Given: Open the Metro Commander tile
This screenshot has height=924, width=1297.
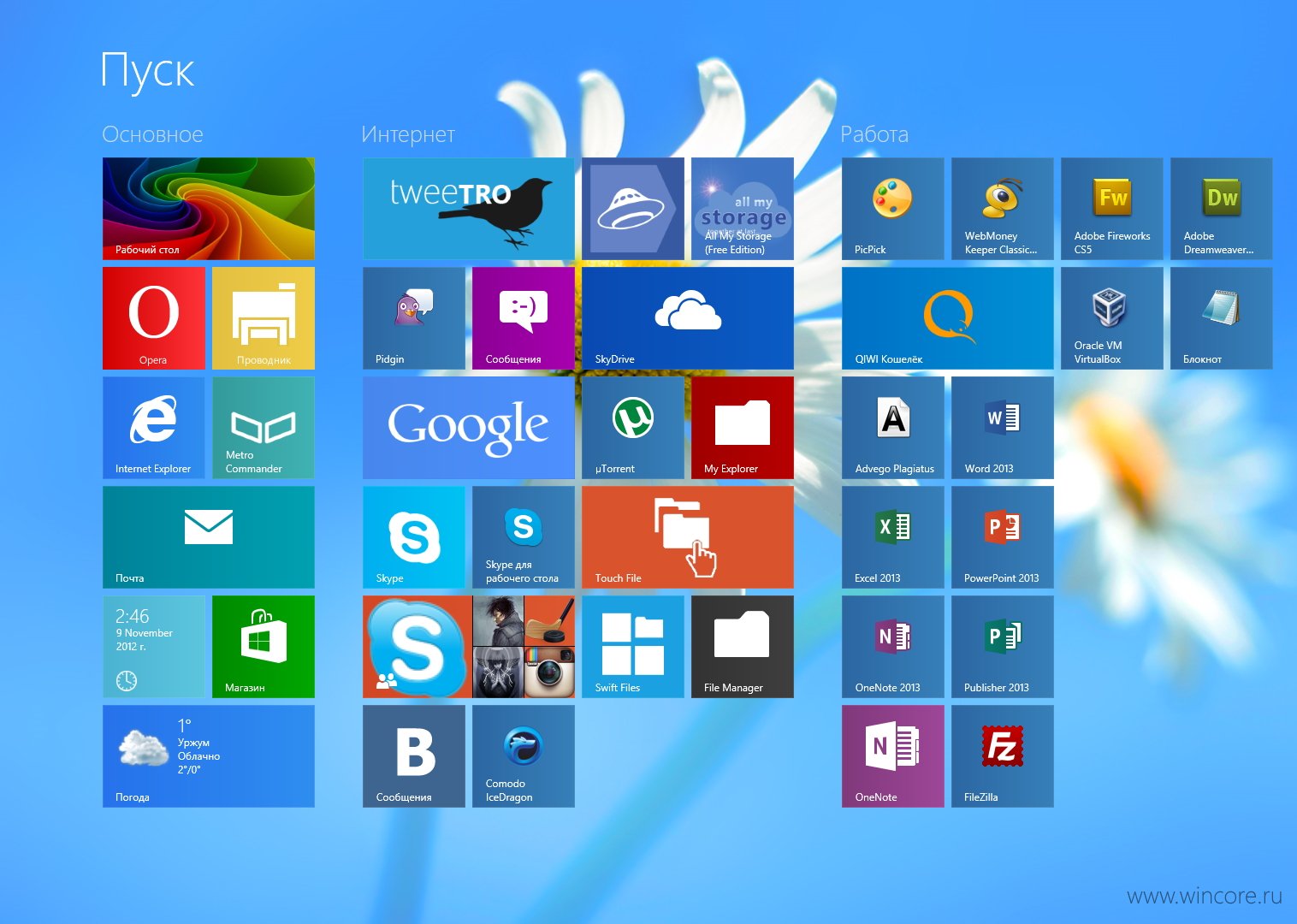Looking at the screenshot, I should point(264,428).
